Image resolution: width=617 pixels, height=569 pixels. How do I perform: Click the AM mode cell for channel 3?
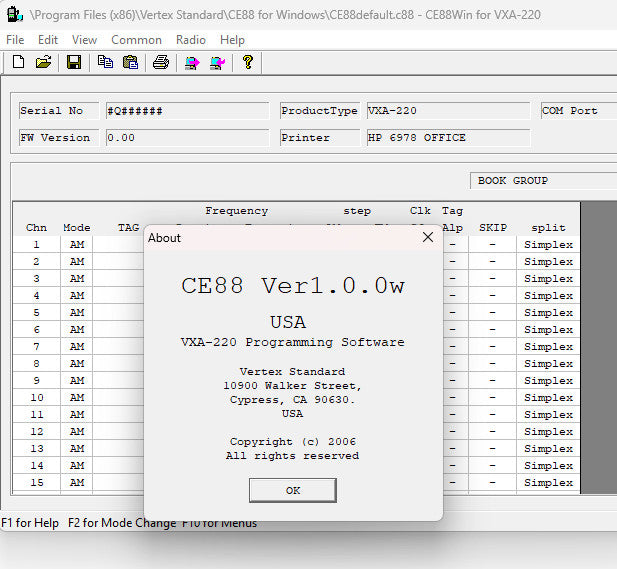77,279
